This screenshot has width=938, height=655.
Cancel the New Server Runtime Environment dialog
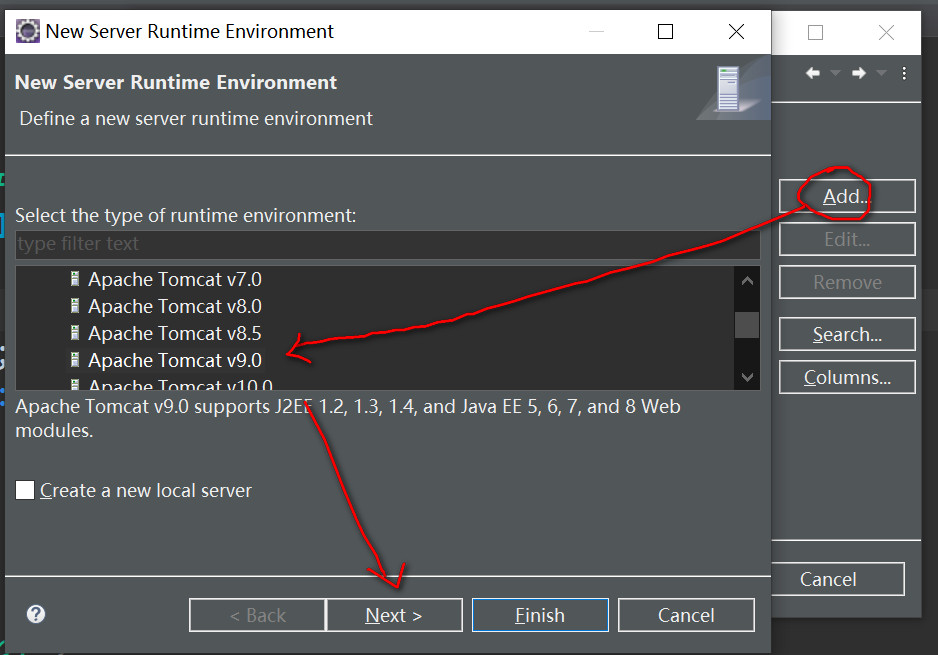pos(686,615)
